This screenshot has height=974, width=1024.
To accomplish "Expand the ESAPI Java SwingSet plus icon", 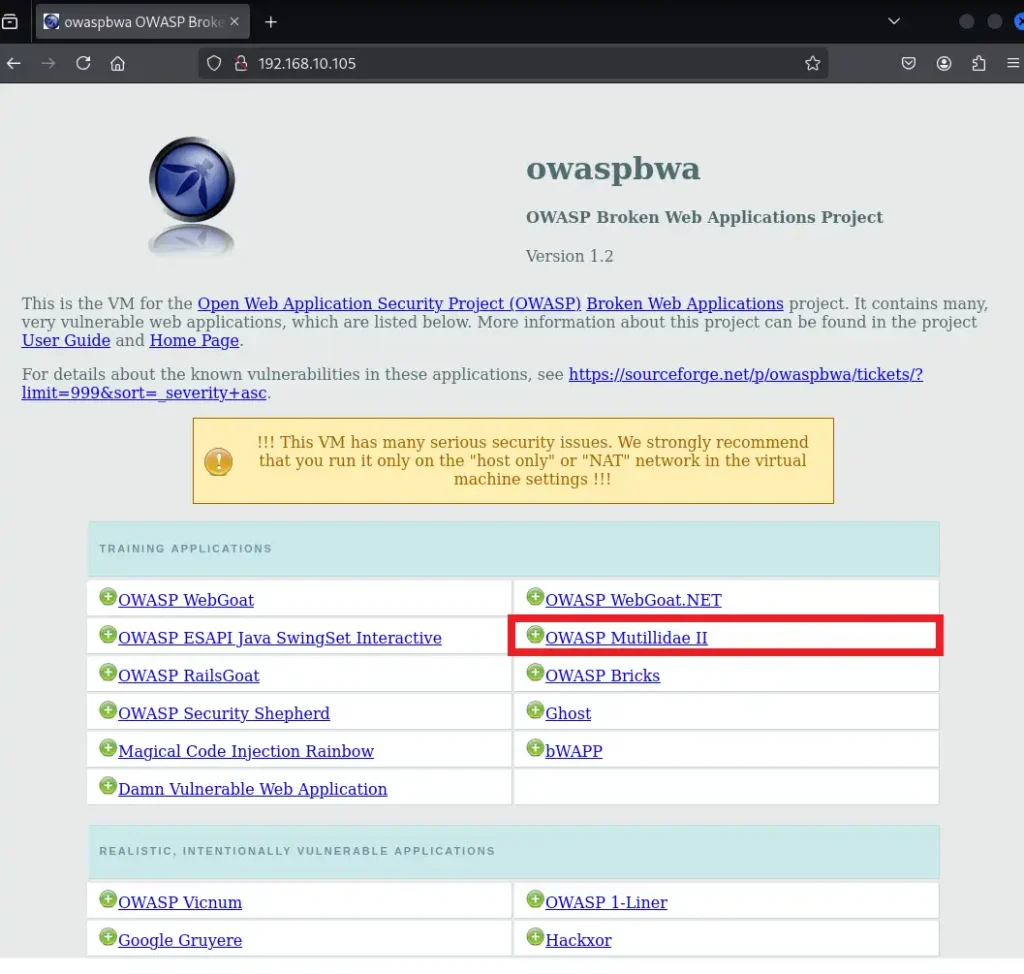I will [x=108, y=635].
